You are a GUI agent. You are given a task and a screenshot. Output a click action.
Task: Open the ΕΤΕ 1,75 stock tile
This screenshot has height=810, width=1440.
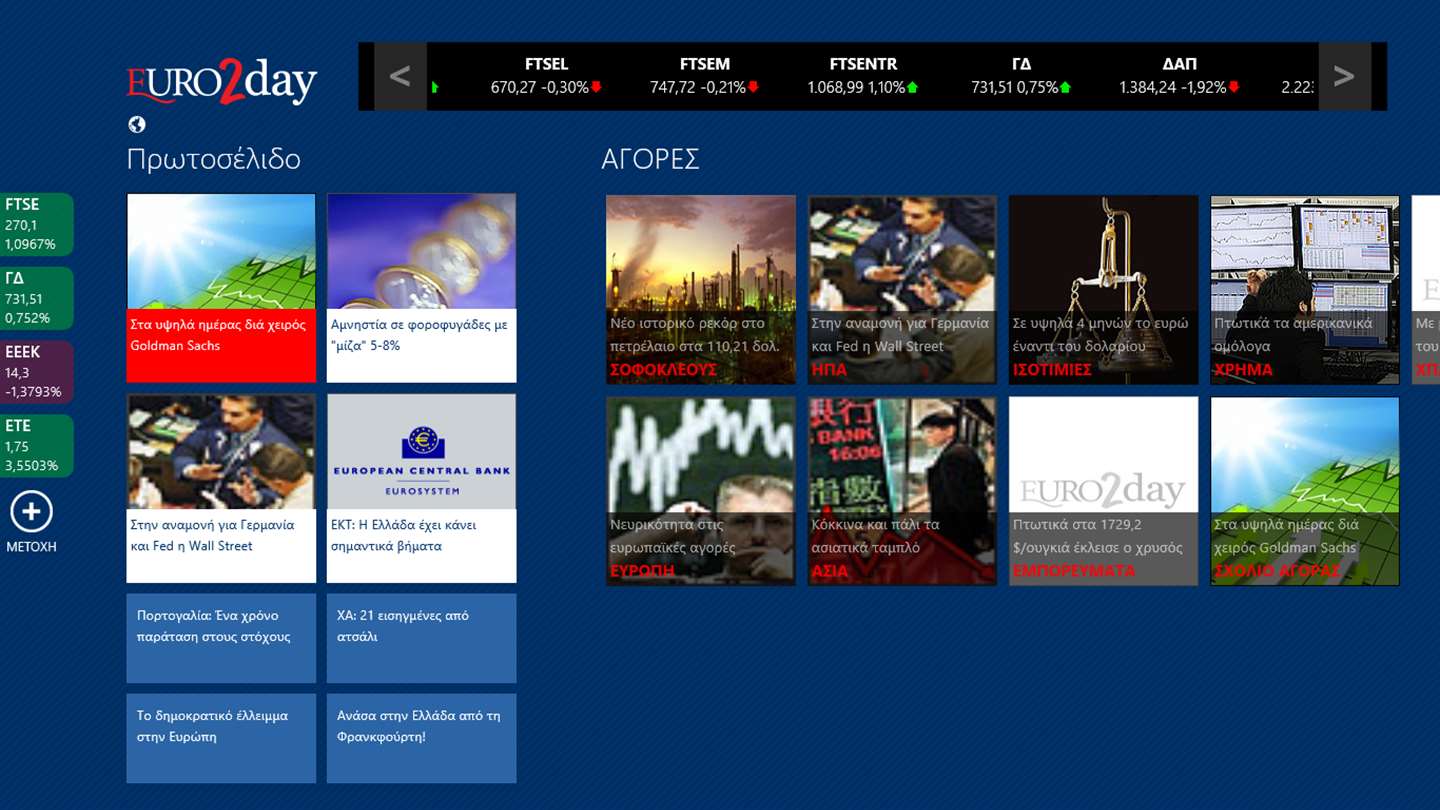tap(37, 446)
